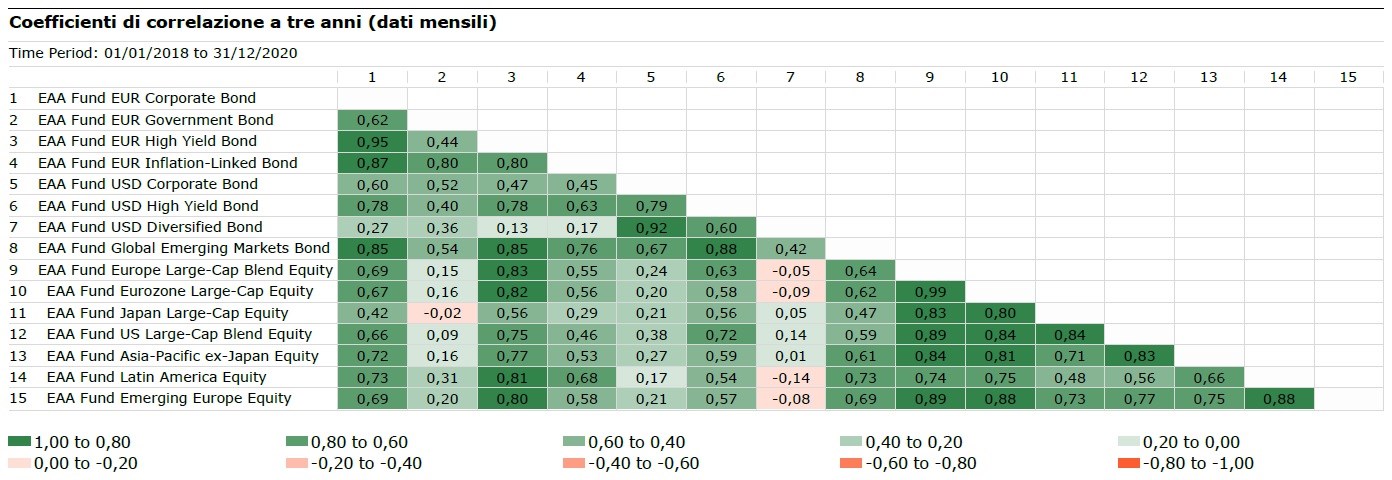Image resolution: width=1392 pixels, height=480 pixels.
Task: Click the EAA Fund EUR Corporate Bond row label
Action: [x=146, y=98]
